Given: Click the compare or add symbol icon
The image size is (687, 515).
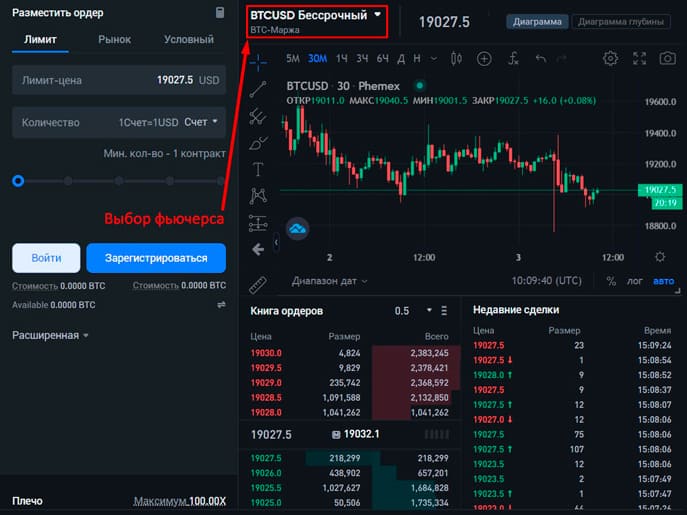Looking at the screenshot, I should (484, 58).
